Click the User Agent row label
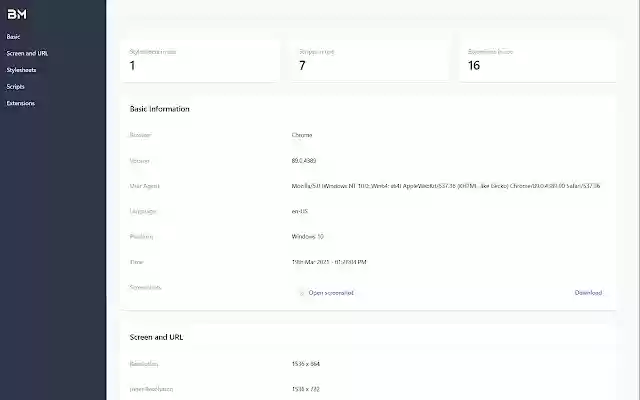Image resolution: width=640 pixels, height=400 pixels. click(x=144, y=186)
